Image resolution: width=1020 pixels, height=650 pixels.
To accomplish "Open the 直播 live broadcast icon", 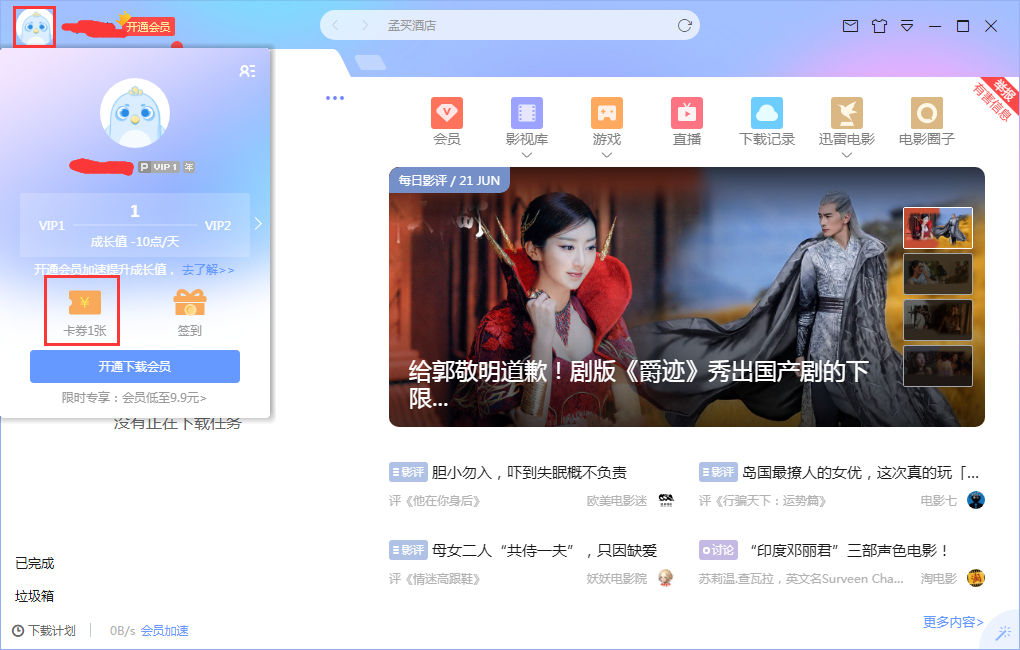I will tap(687, 113).
